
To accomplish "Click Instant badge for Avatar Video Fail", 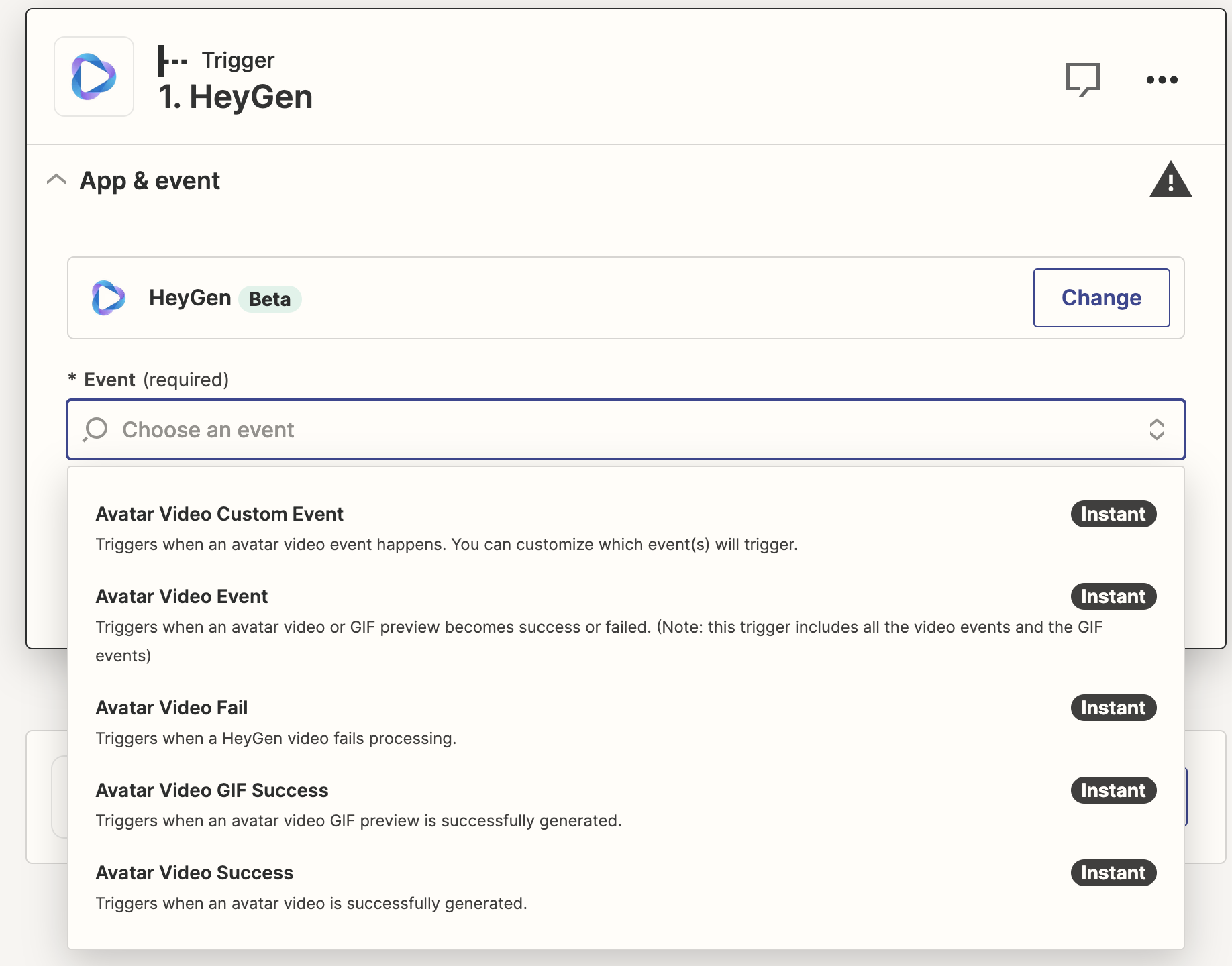I will (x=1113, y=708).
